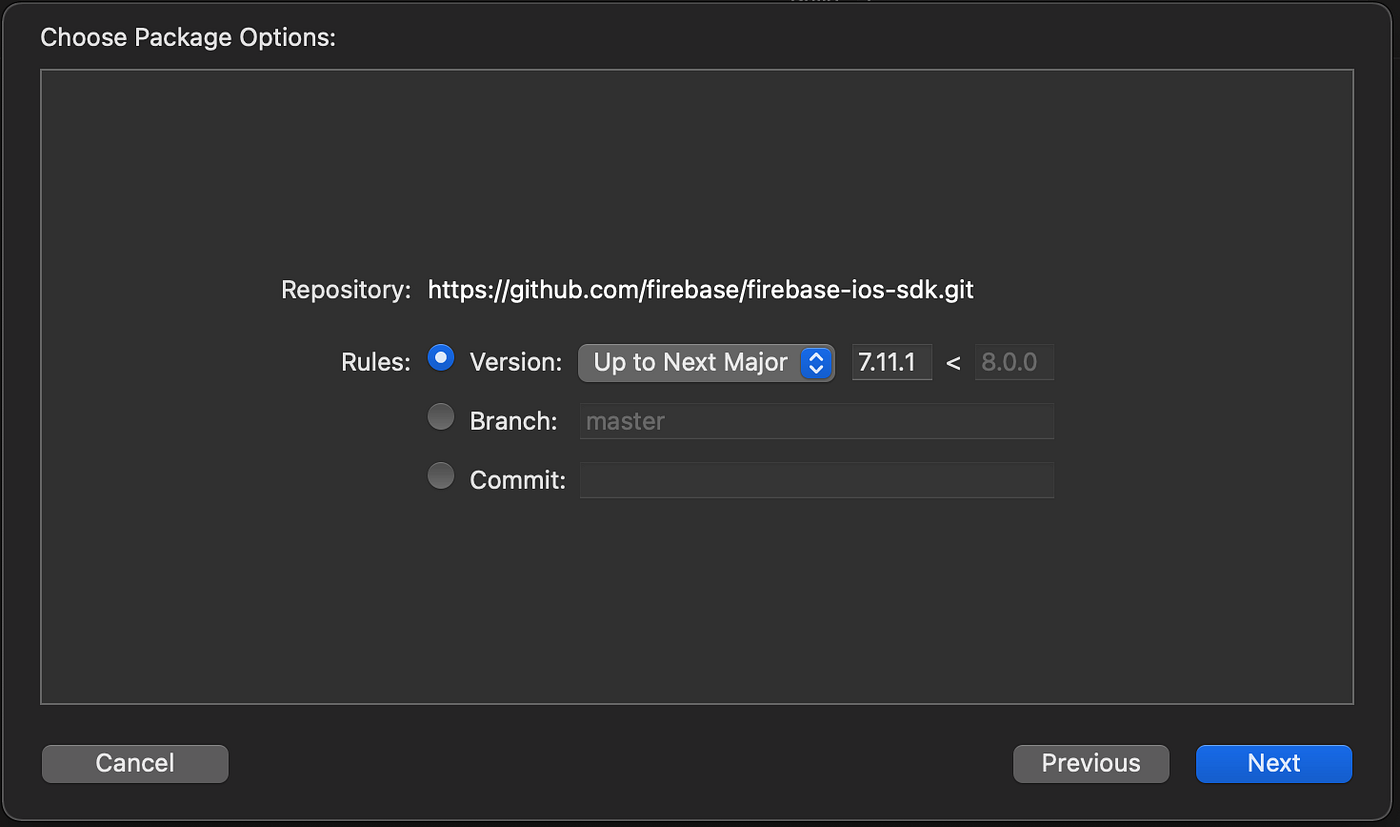Click the empty Commit hash field
The width and height of the screenshot is (1400, 827).
click(x=816, y=480)
